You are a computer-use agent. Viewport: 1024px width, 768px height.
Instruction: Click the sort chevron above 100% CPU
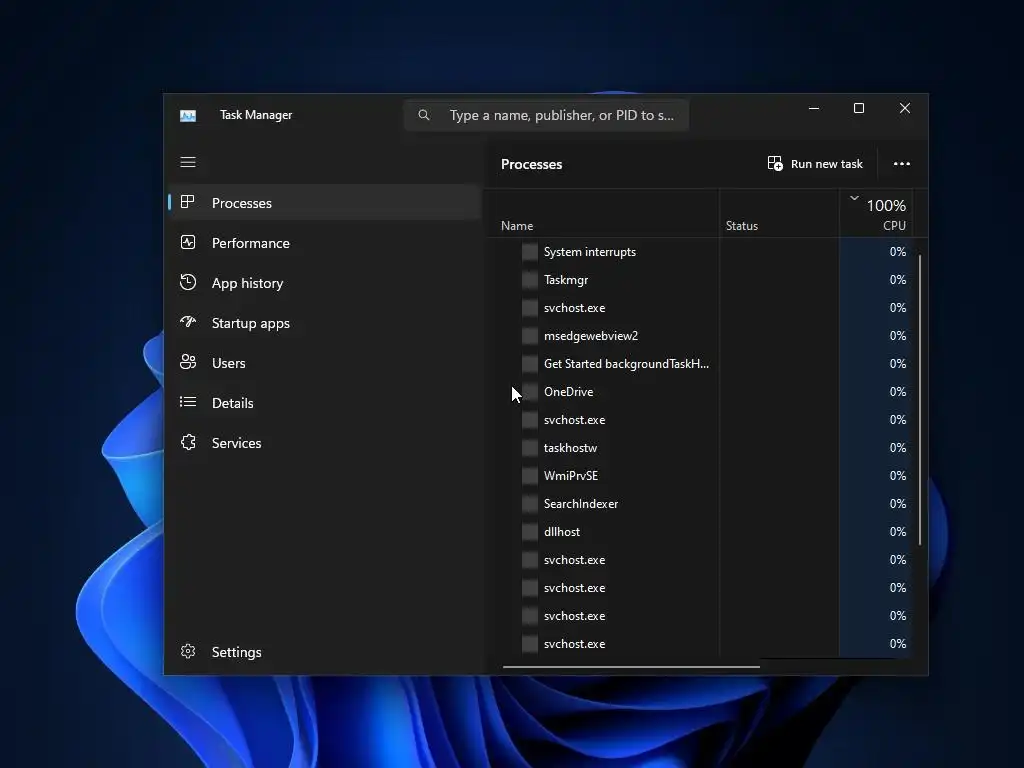tap(854, 198)
